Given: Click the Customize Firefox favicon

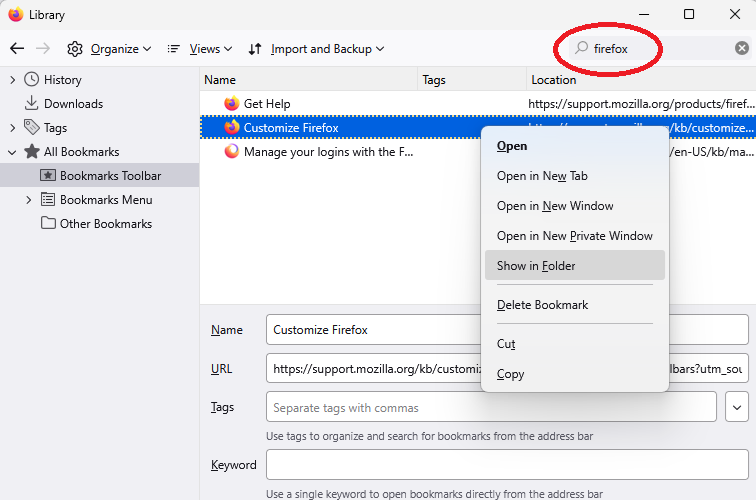Looking at the screenshot, I should (232, 127).
